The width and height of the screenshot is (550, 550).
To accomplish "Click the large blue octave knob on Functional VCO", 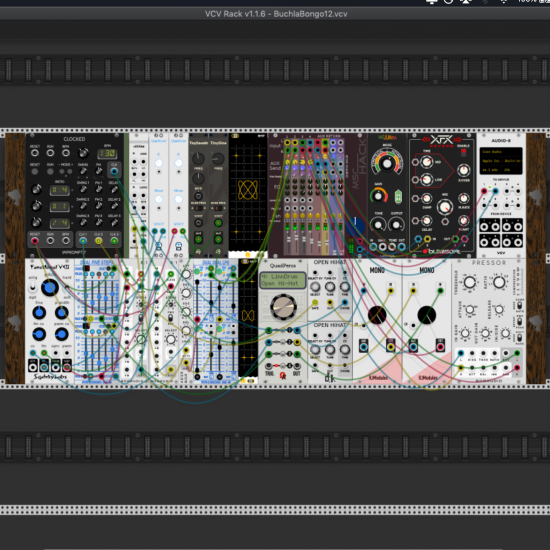I will (50, 288).
